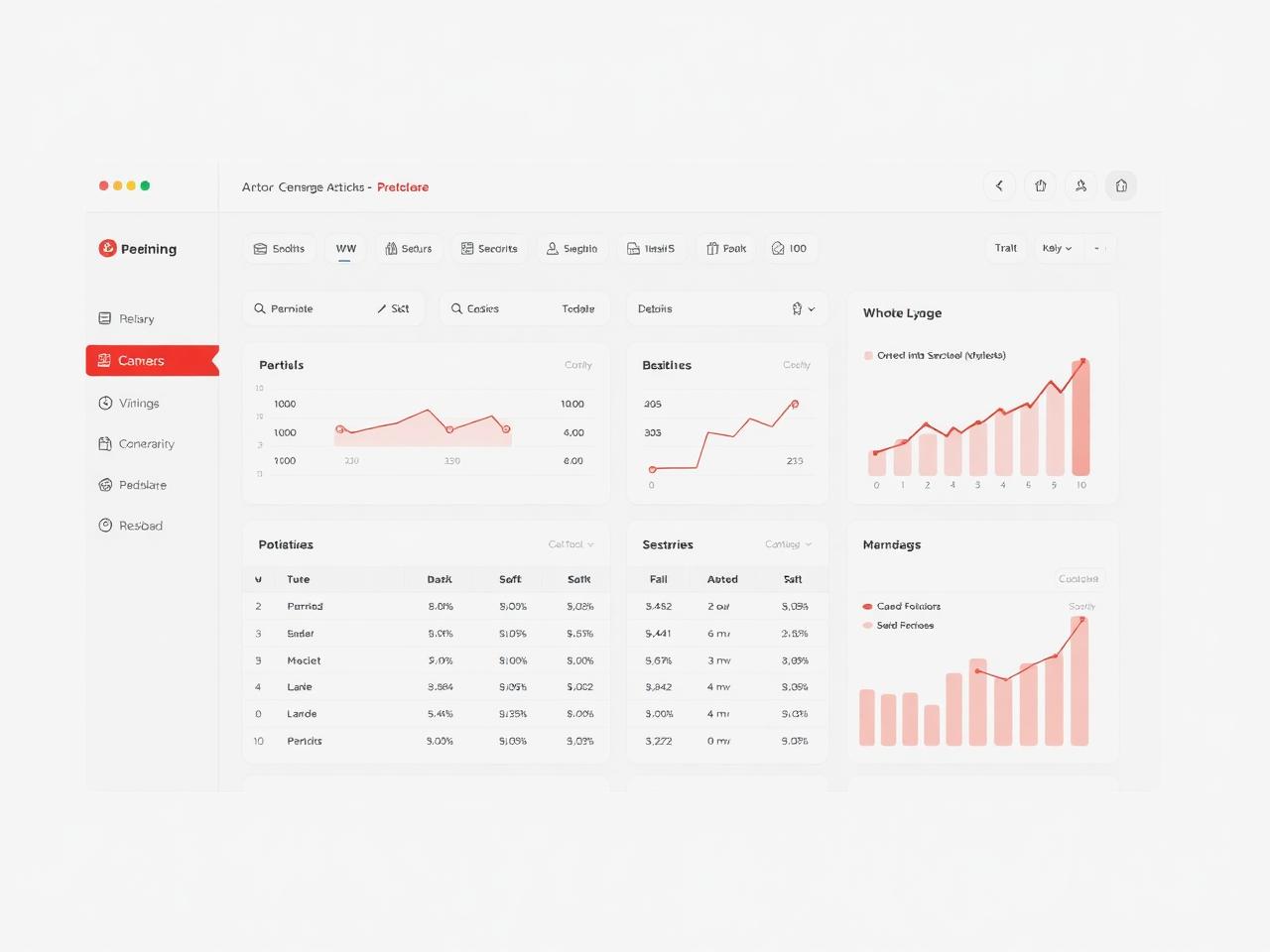
Task: Click the sort chevron in the Tute header row
Action: click(258, 579)
